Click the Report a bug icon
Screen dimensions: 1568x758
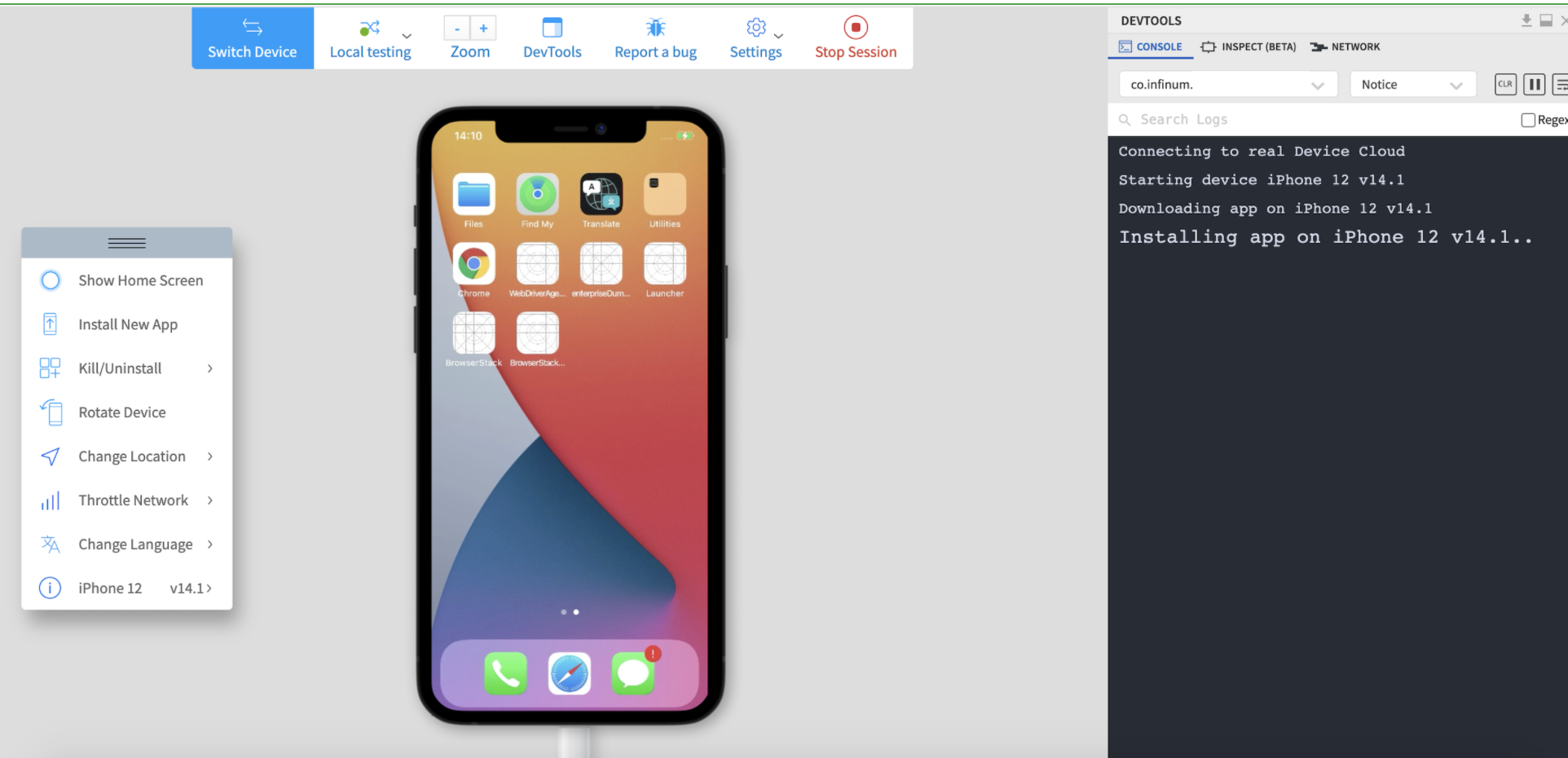[x=654, y=27]
